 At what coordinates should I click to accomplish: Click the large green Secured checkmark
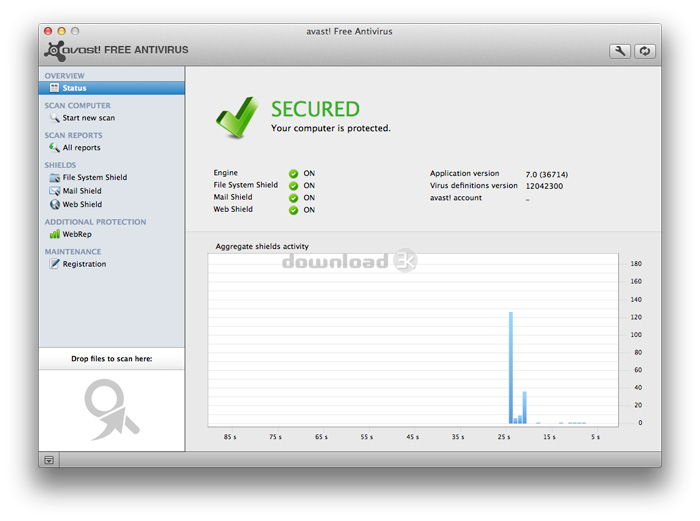(237, 118)
